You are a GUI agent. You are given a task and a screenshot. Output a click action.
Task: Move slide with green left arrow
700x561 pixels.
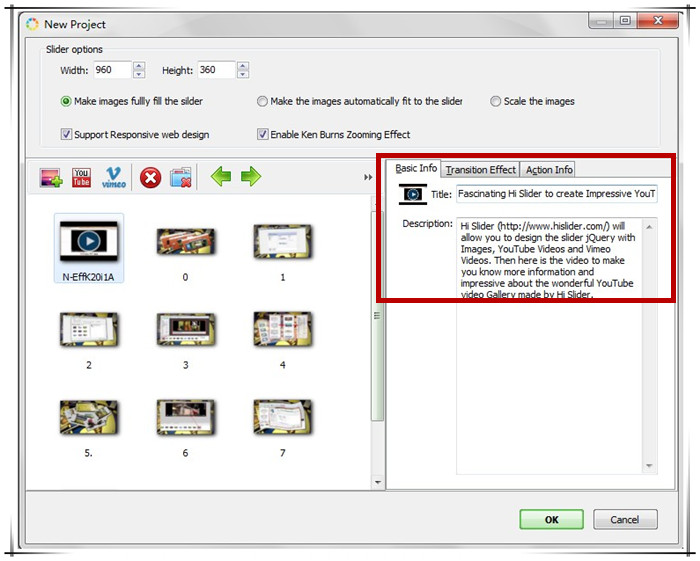(220, 177)
